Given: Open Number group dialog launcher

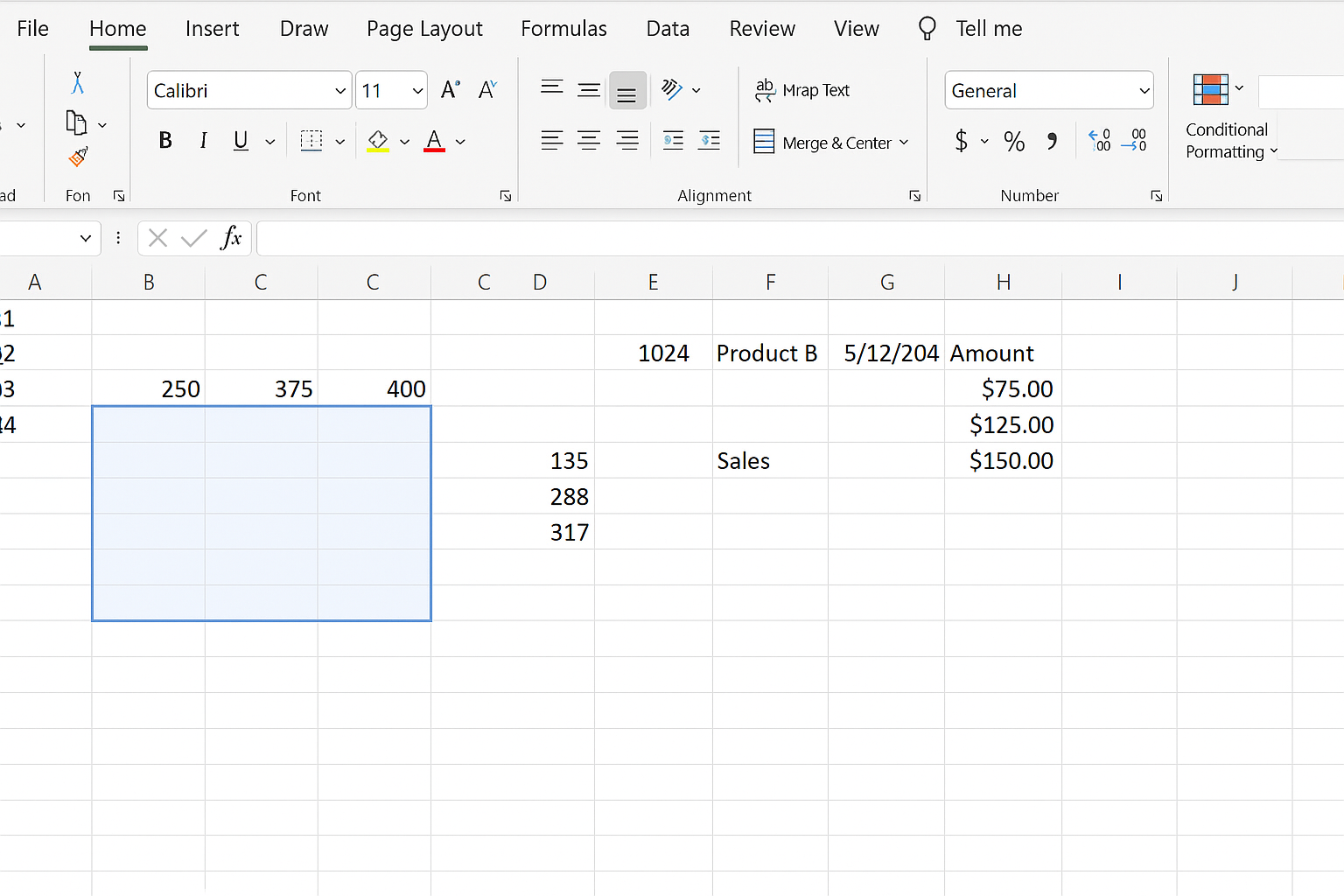Looking at the screenshot, I should pos(1156,196).
